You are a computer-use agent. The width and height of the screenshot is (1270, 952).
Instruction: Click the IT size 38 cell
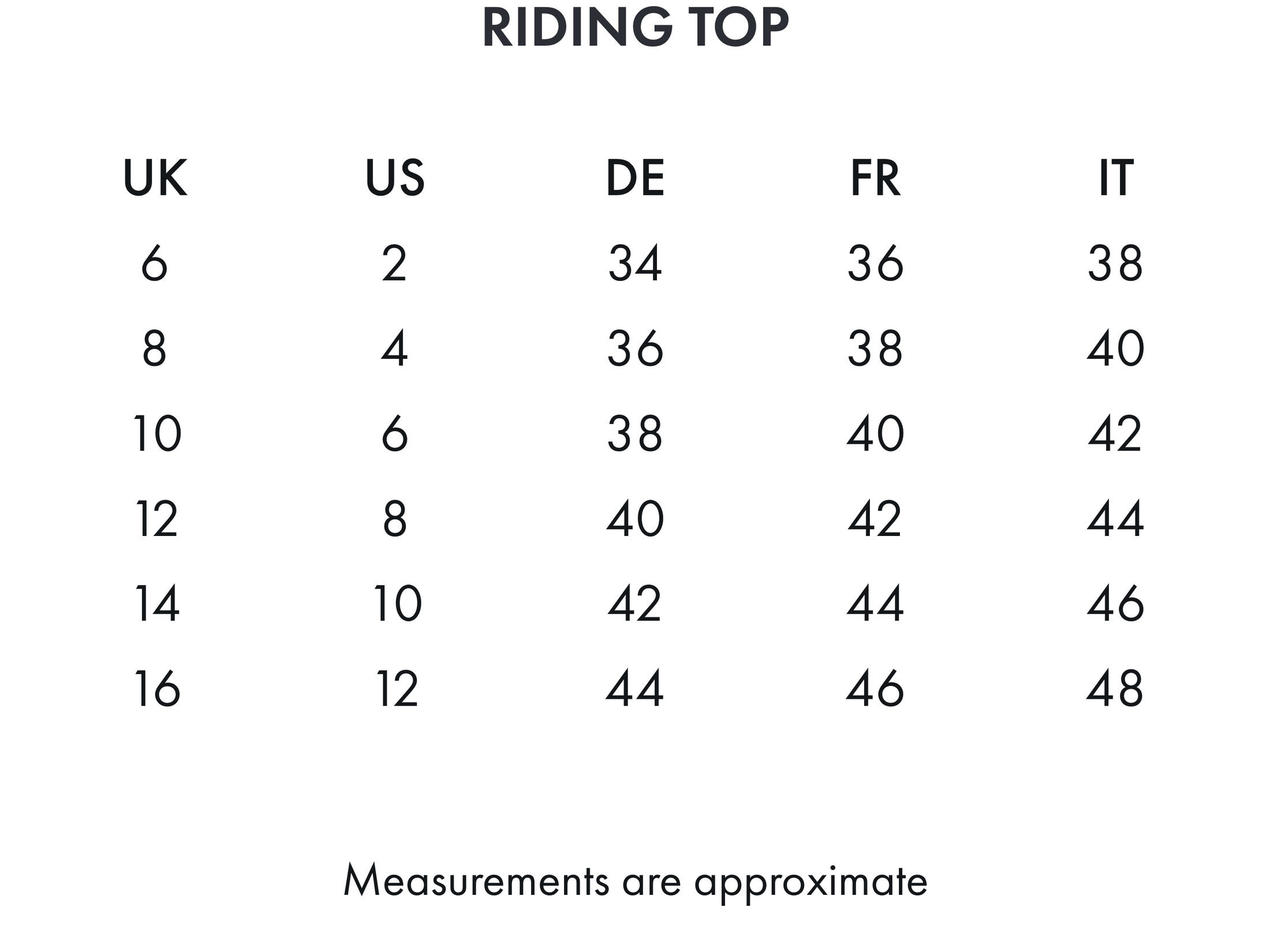(x=1115, y=263)
